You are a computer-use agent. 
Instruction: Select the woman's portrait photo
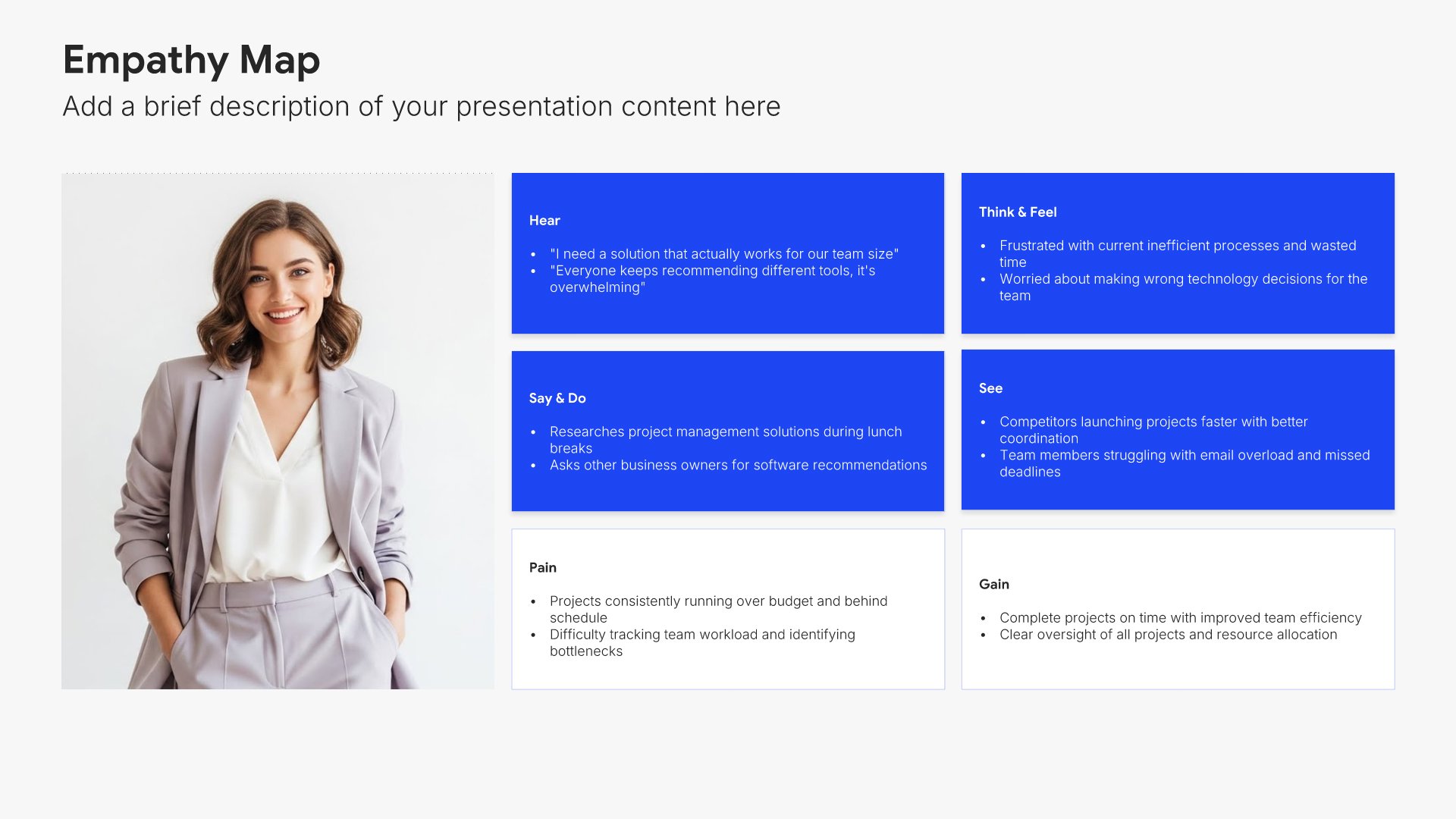[278, 431]
